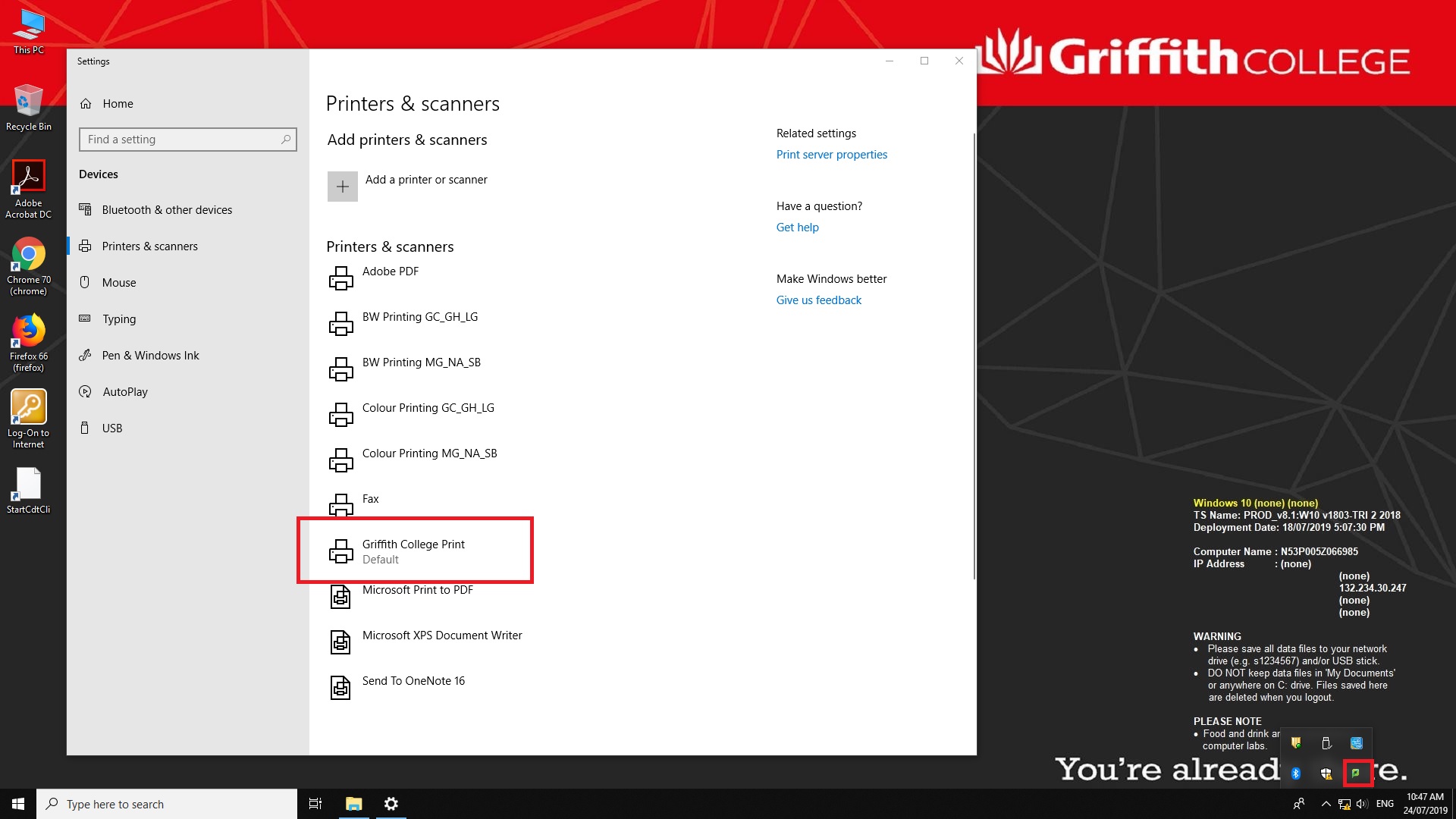Image resolution: width=1456 pixels, height=819 pixels.
Task: Click the plus icon to add a printer
Action: click(x=342, y=187)
